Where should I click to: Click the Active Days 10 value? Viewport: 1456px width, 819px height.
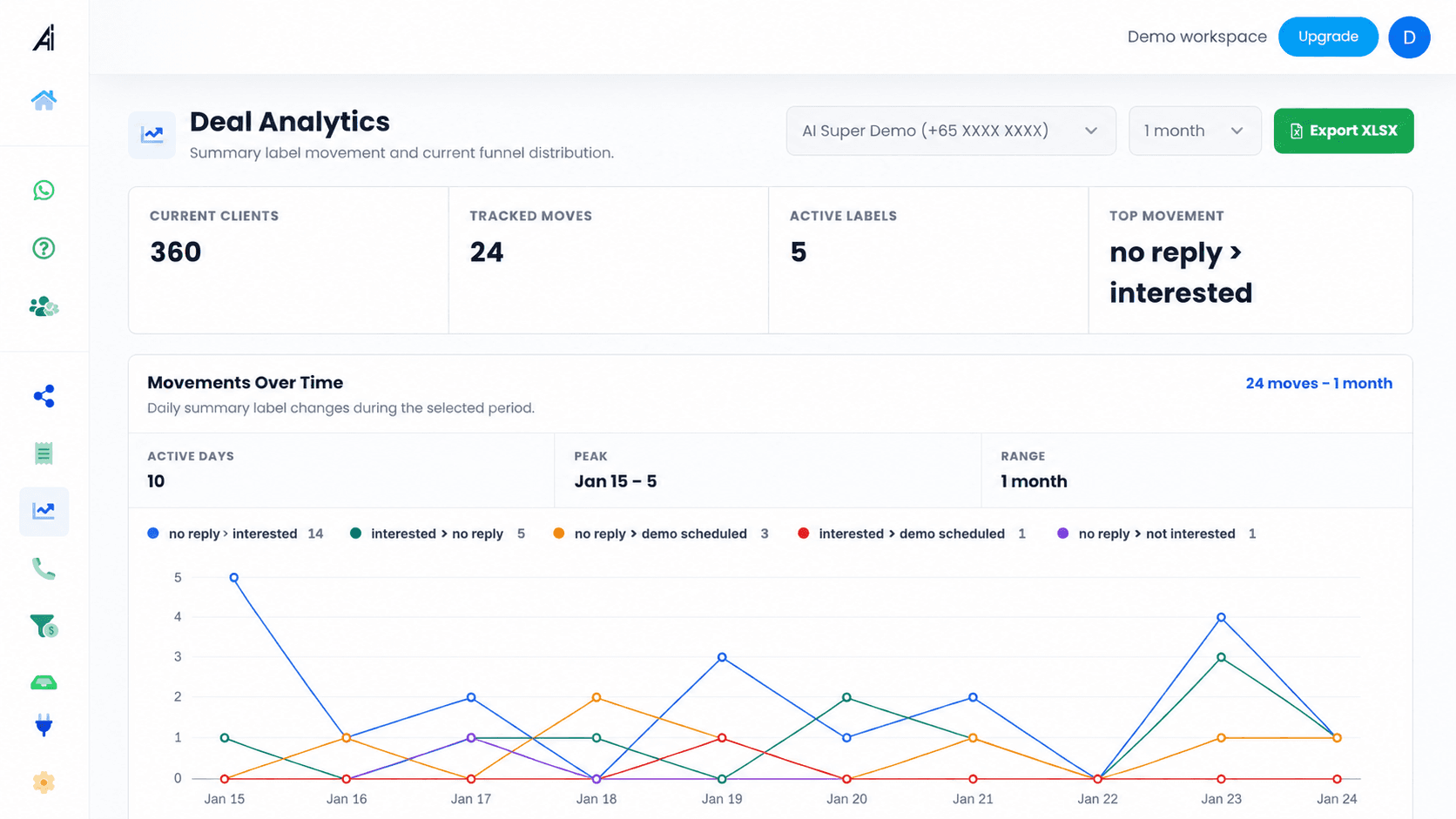pyautogui.click(x=156, y=481)
